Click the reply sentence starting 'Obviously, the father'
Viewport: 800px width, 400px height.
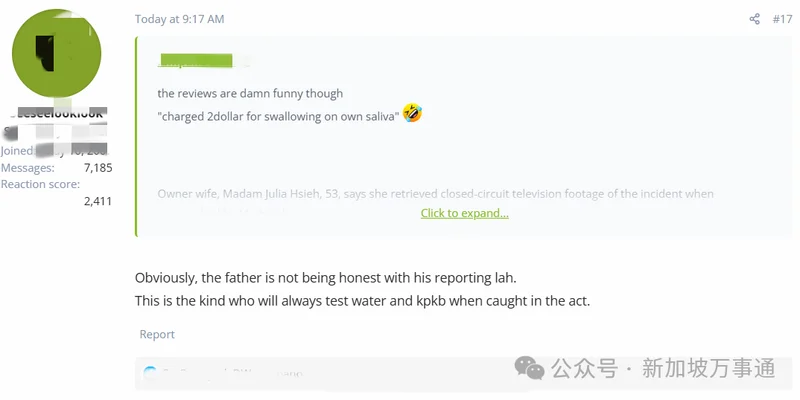click(x=326, y=277)
